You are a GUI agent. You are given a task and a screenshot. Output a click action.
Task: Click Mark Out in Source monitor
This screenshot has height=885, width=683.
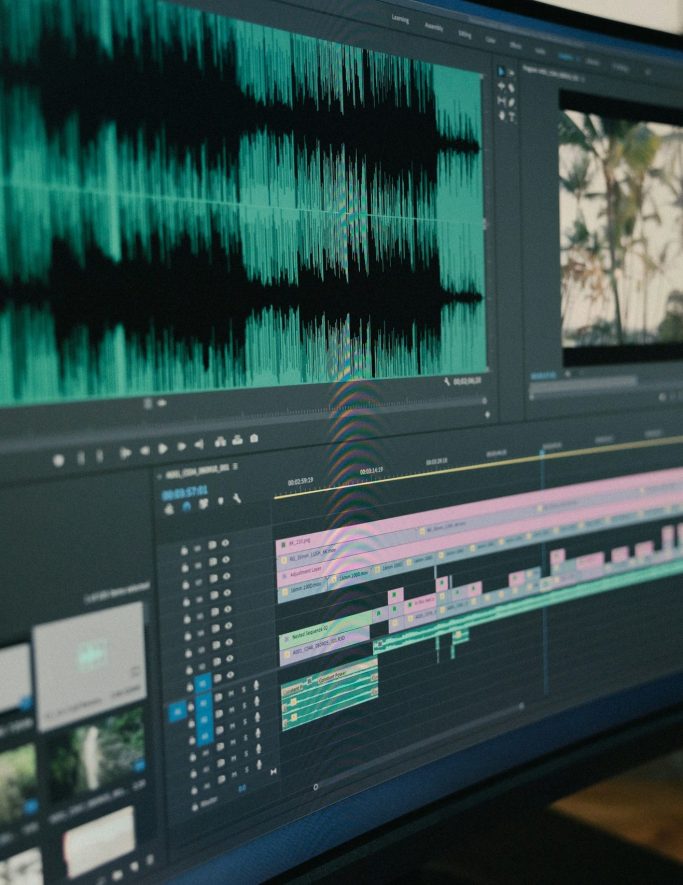tap(99, 455)
